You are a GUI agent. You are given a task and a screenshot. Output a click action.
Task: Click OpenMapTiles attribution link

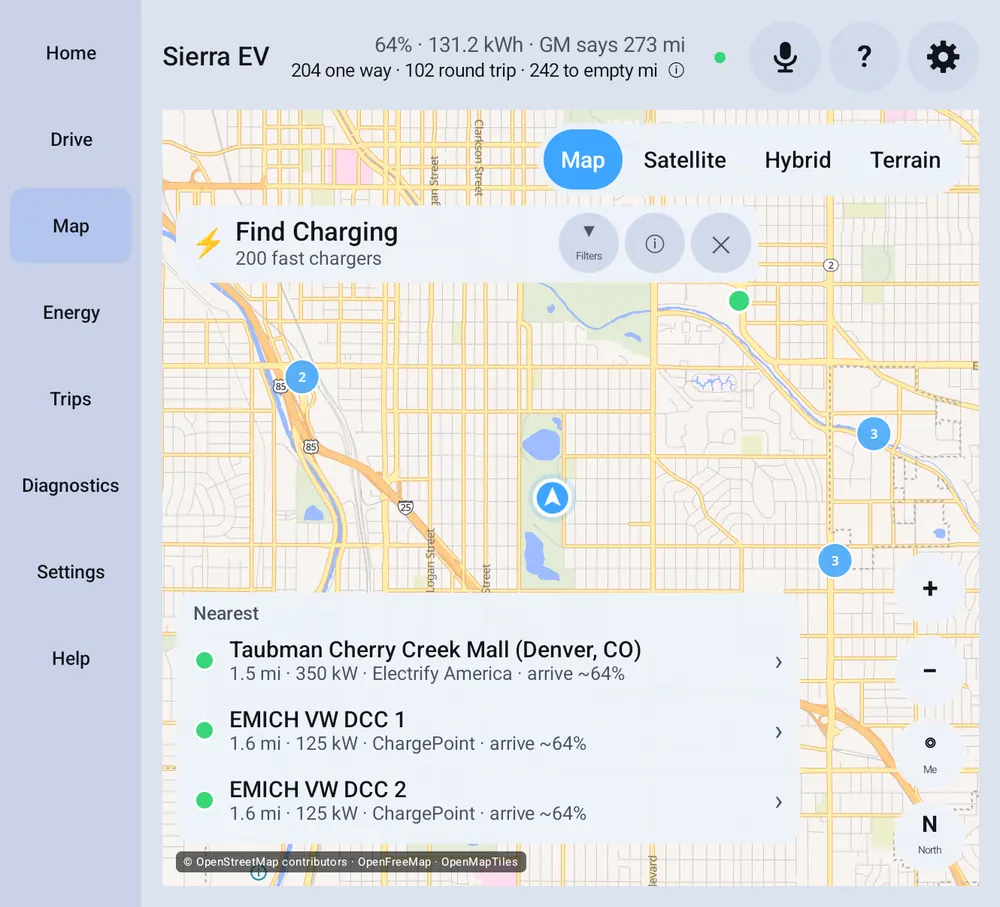[480, 862]
